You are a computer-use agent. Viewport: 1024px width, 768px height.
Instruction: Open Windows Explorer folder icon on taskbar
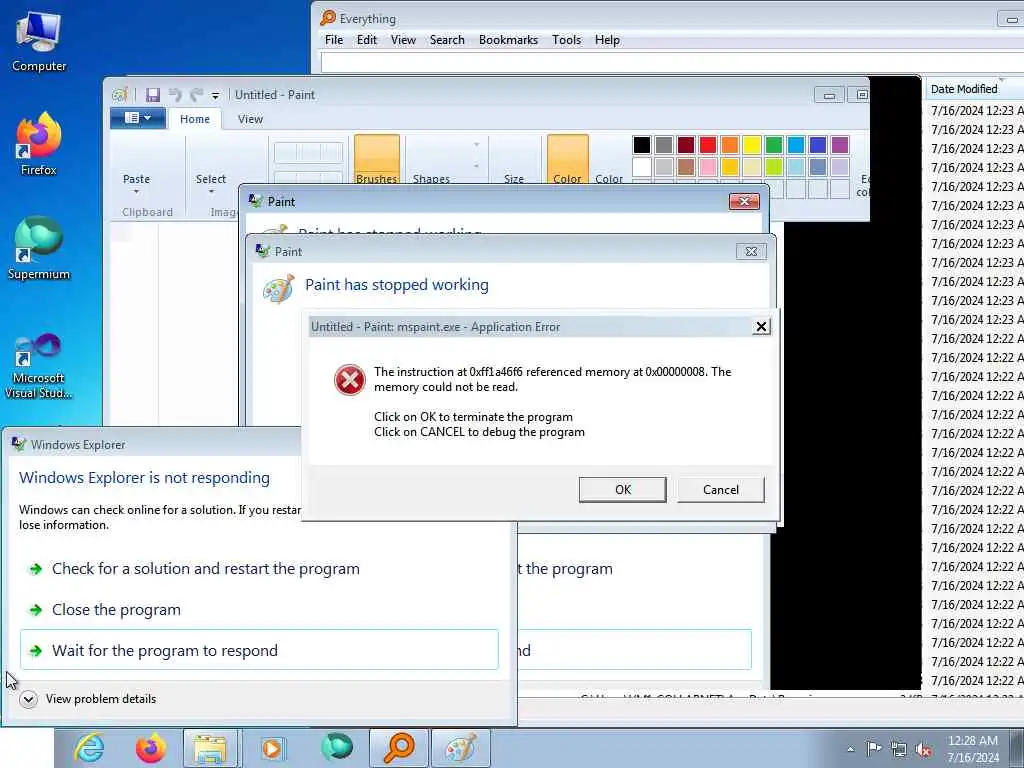point(210,748)
